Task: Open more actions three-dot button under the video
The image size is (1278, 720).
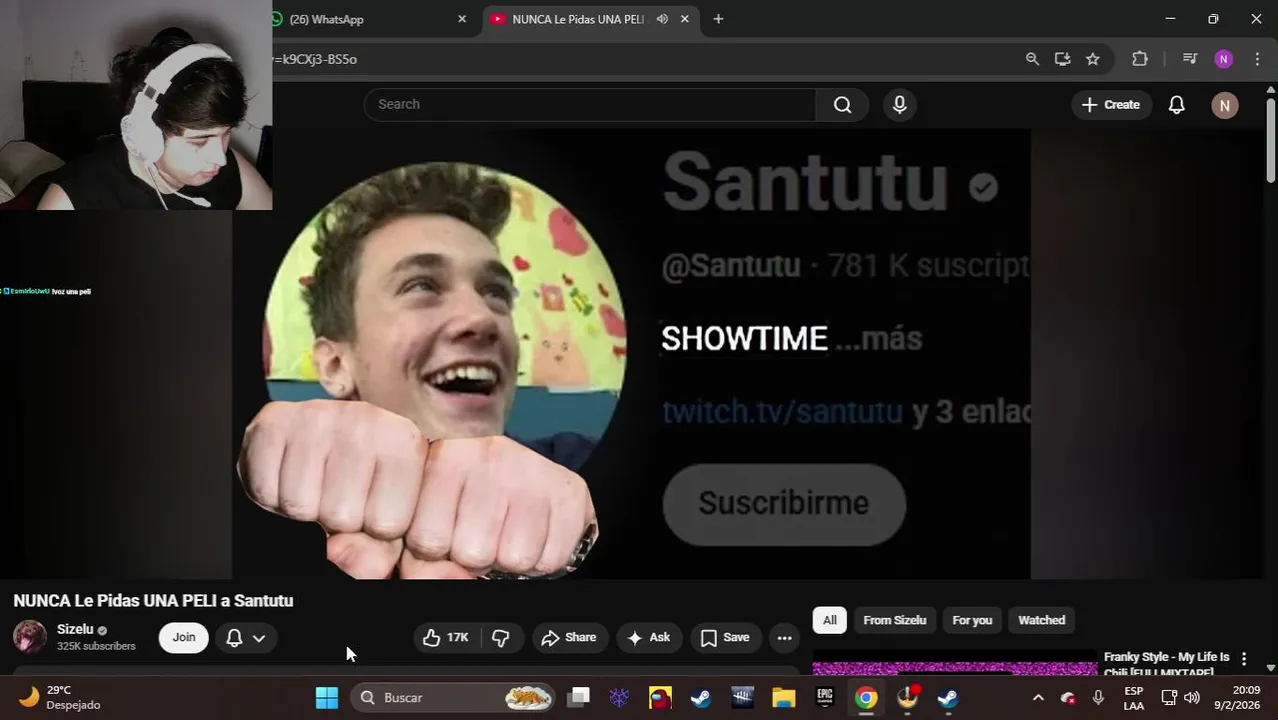Action: point(785,638)
